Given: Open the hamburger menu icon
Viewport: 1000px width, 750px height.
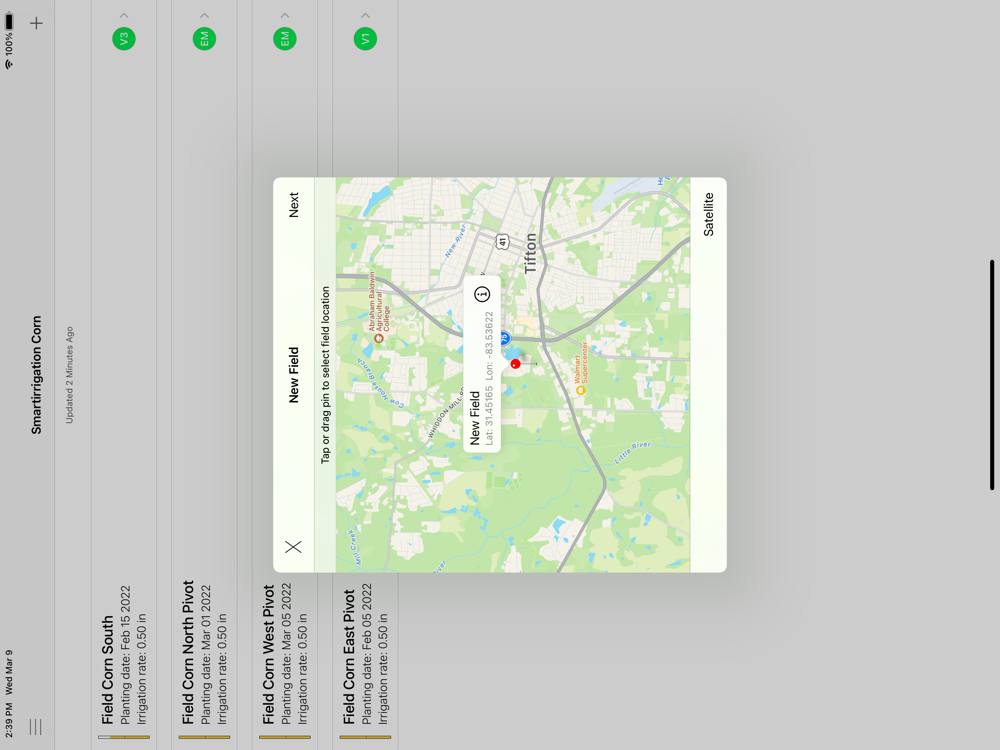Looking at the screenshot, I should coord(36,726).
